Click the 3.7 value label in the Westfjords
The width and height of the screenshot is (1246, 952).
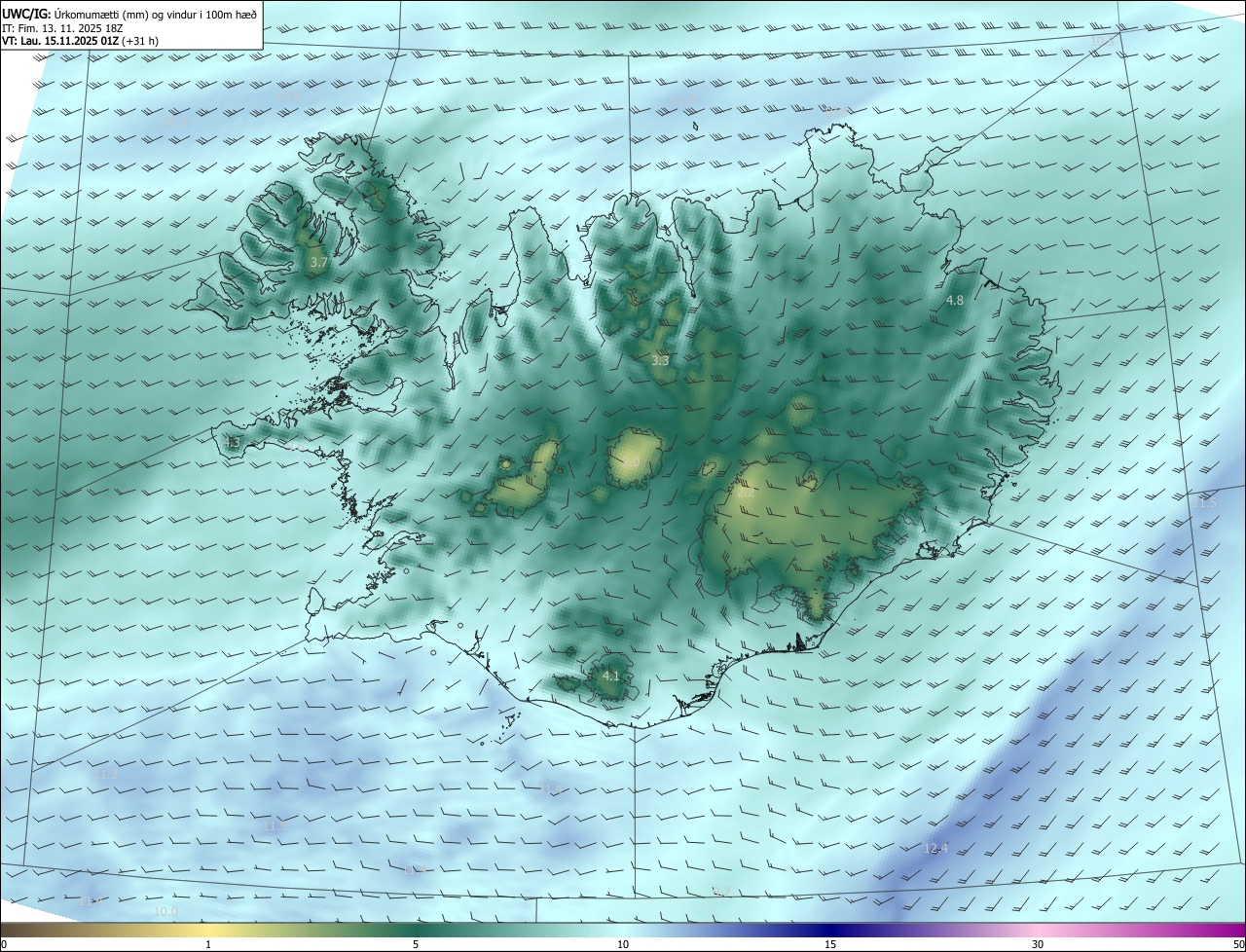[x=318, y=263]
